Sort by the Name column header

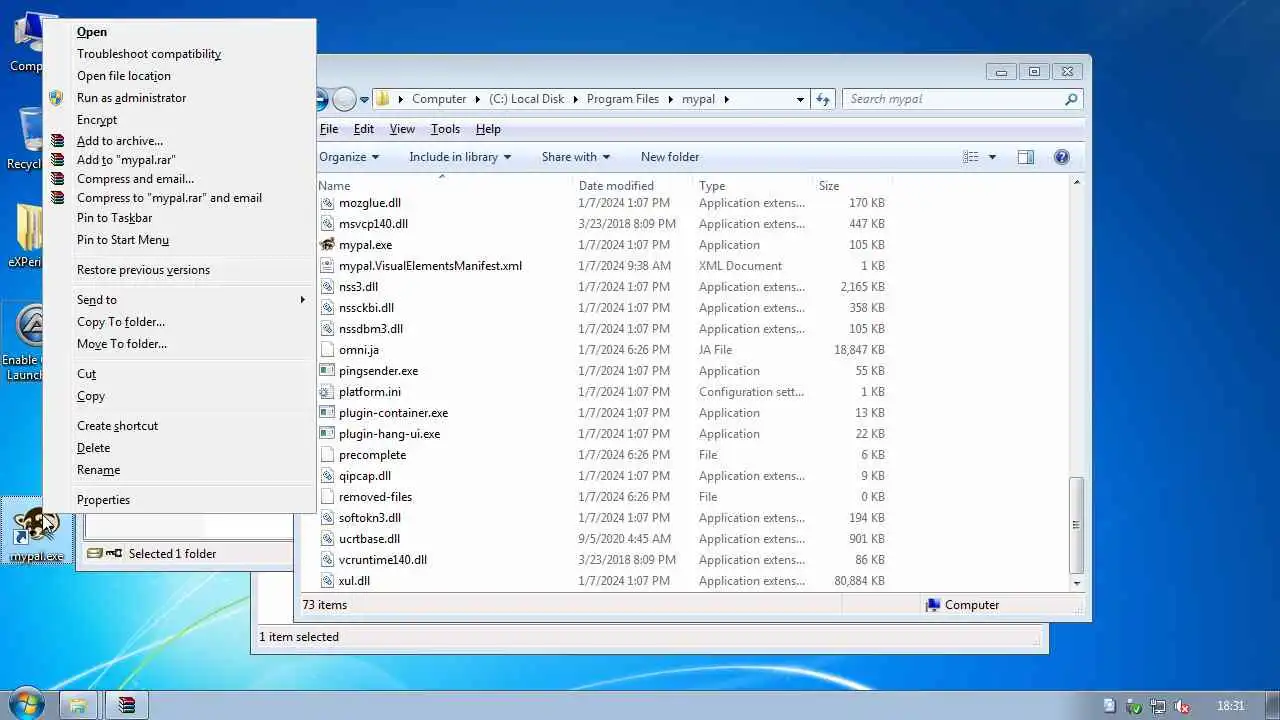(445, 186)
